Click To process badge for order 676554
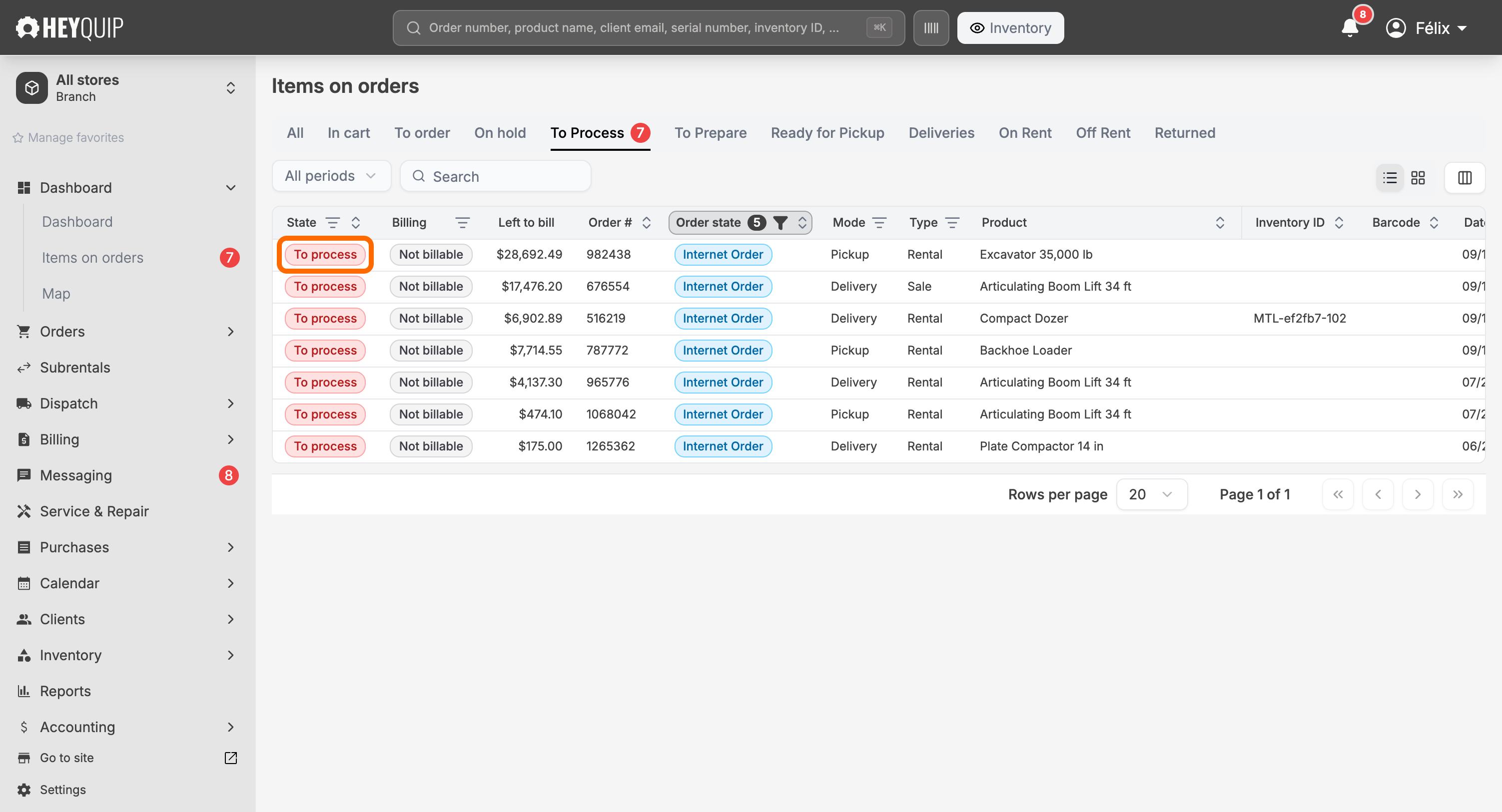 coord(325,287)
